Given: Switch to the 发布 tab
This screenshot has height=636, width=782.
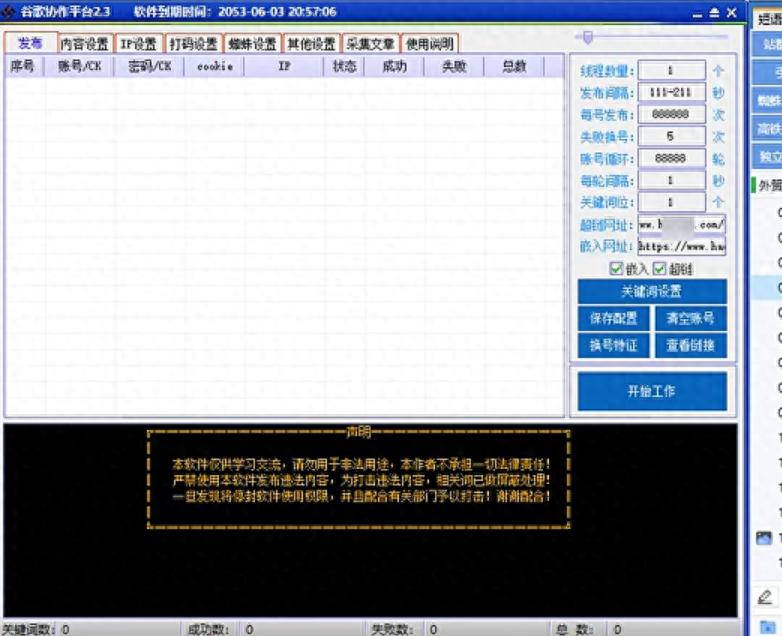Looking at the screenshot, I should [30, 43].
